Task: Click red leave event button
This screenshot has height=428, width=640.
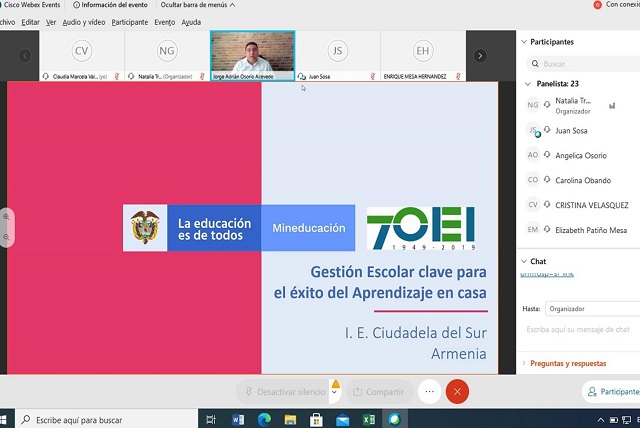Action: tap(457, 392)
